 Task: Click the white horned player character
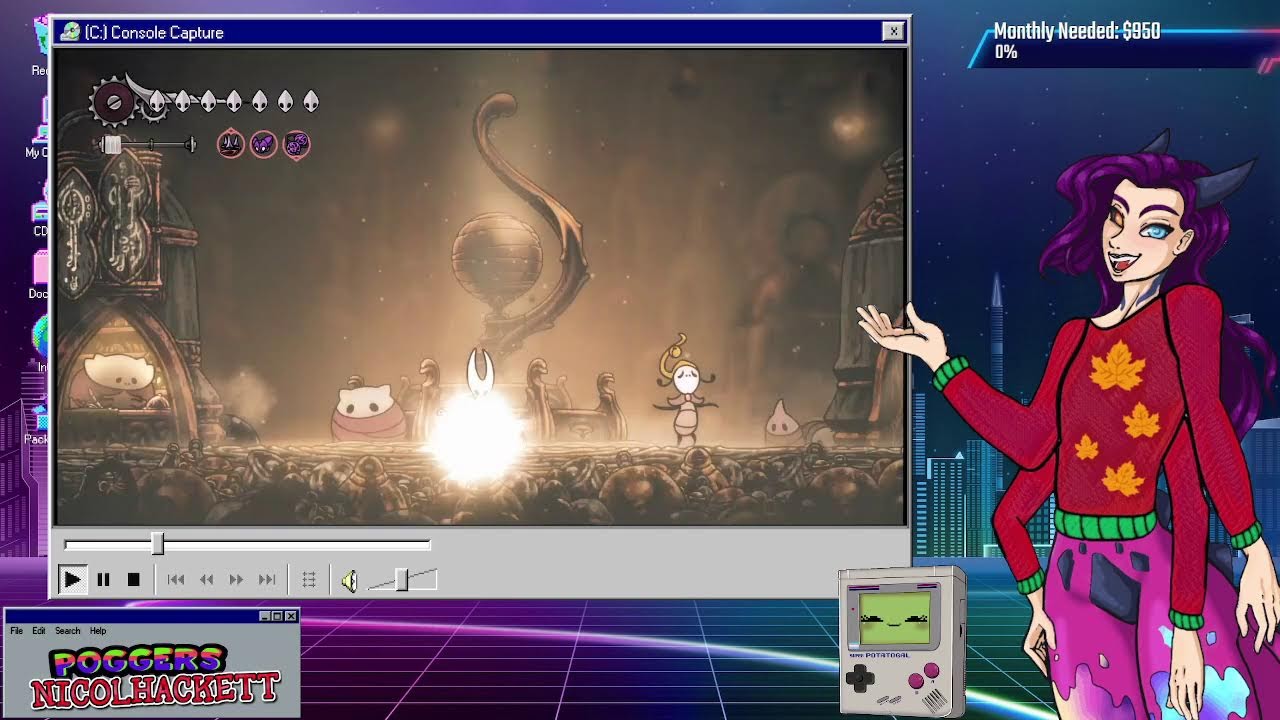point(481,375)
